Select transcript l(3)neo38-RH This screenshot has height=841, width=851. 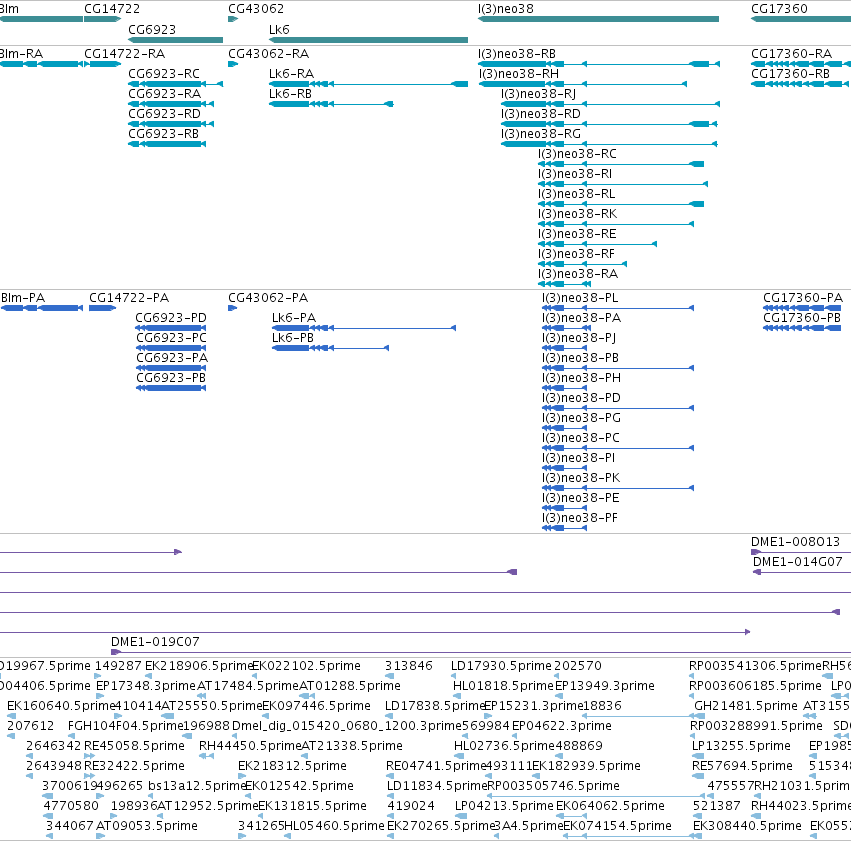click(x=518, y=74)
